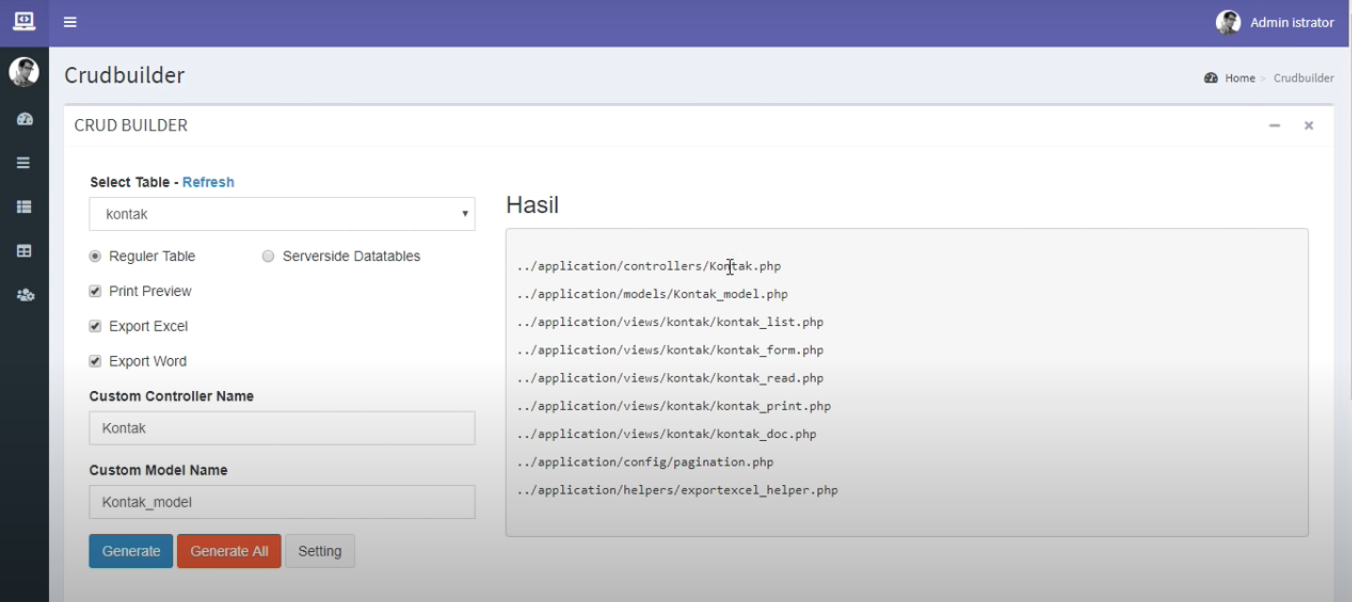1352x602 pixels.
Task: Click the sidebar user avatar
Action: point(24,72)
